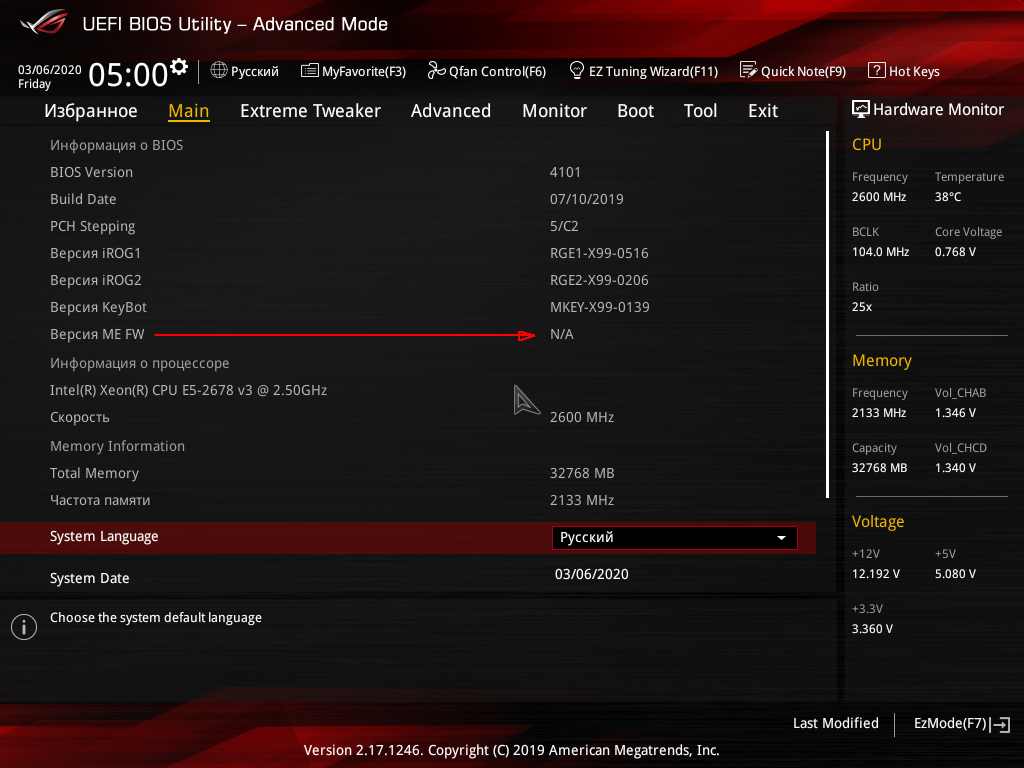Click the Intel Xeon E5-2678 v3 processor line
This screenshot has width=1024, height=768.
(x=188, y=390)
